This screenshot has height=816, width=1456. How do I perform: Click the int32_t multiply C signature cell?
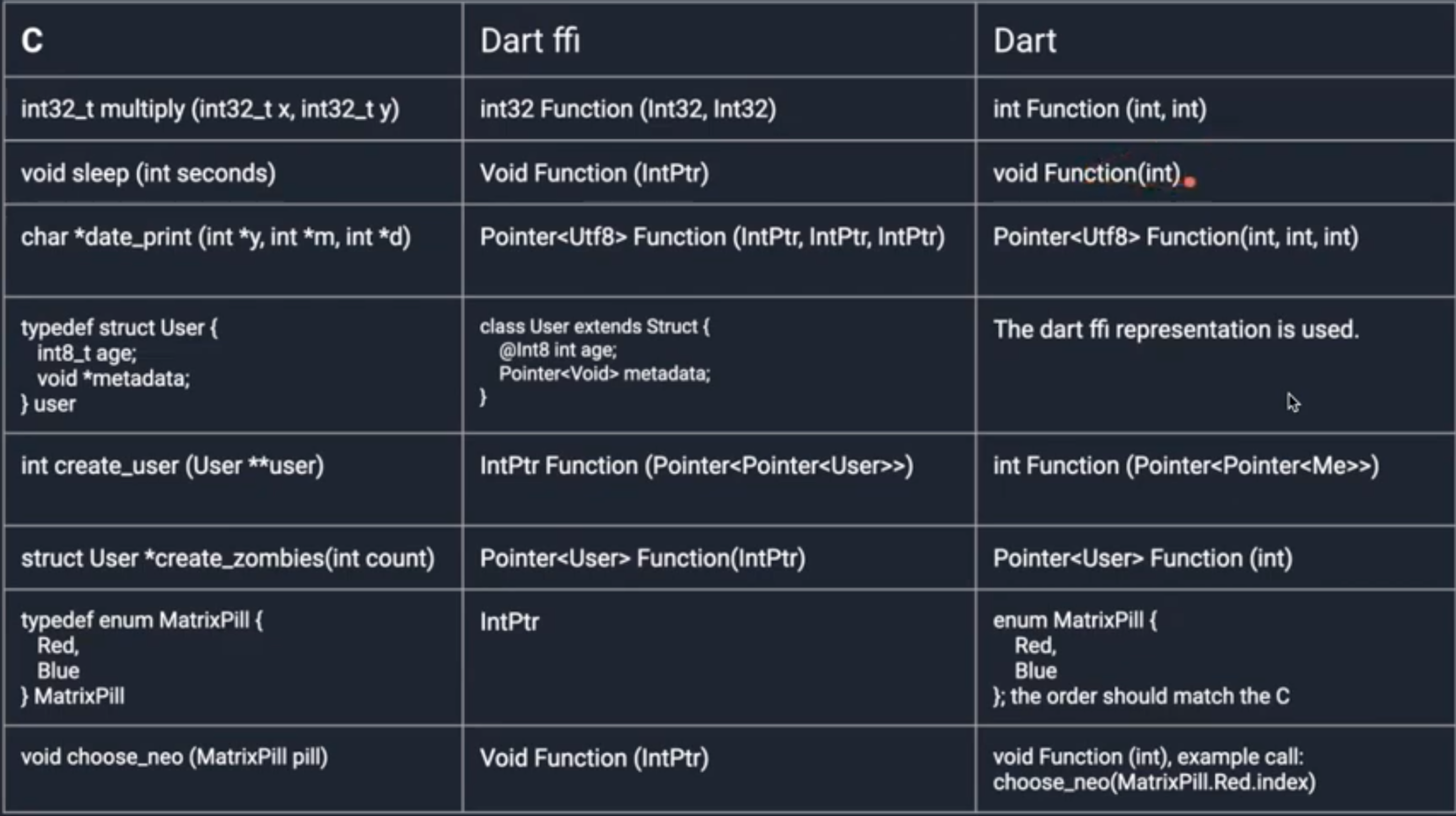210,109
